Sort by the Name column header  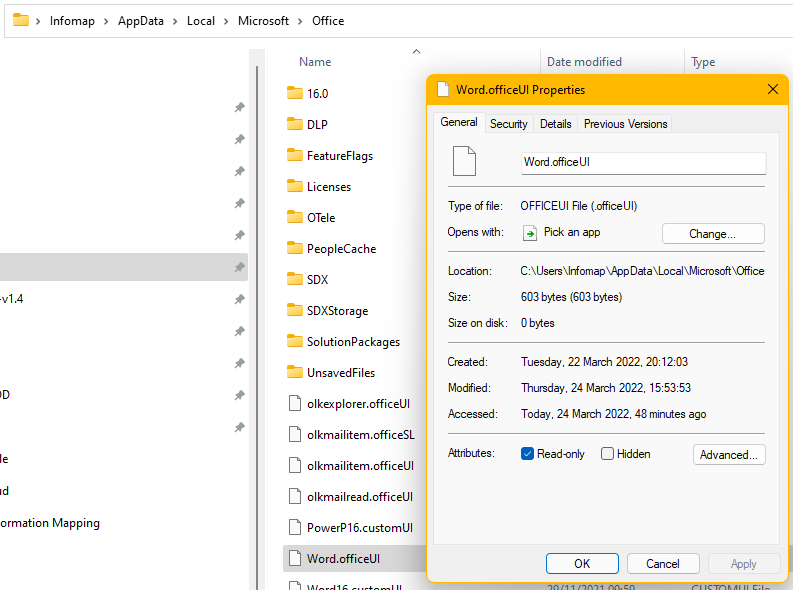[315, 62]
